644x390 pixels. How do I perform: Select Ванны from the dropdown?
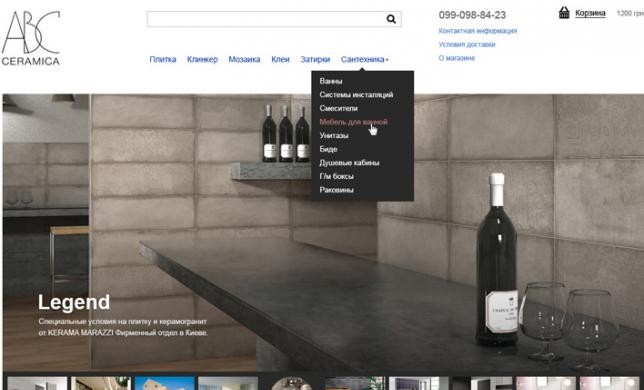pyautogui.click(x=331, y=81)
